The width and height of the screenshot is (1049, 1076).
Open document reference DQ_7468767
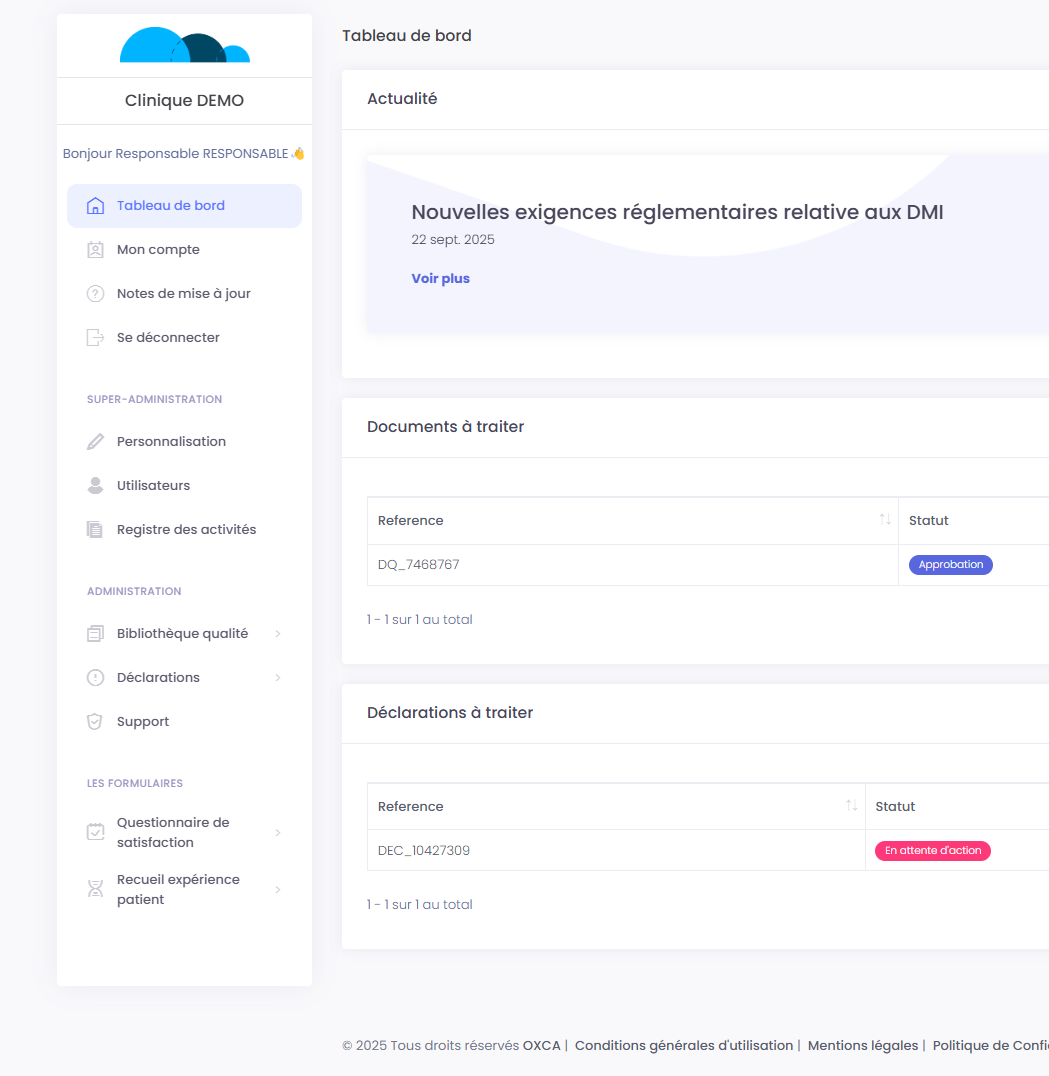tap(418, 565)
